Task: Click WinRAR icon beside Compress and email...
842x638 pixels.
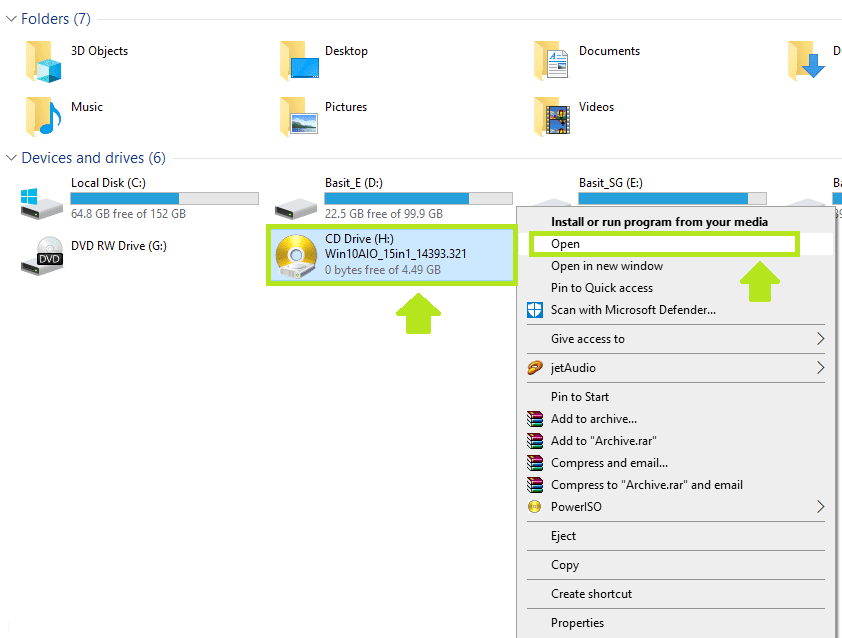Action: tap(535, 463)
